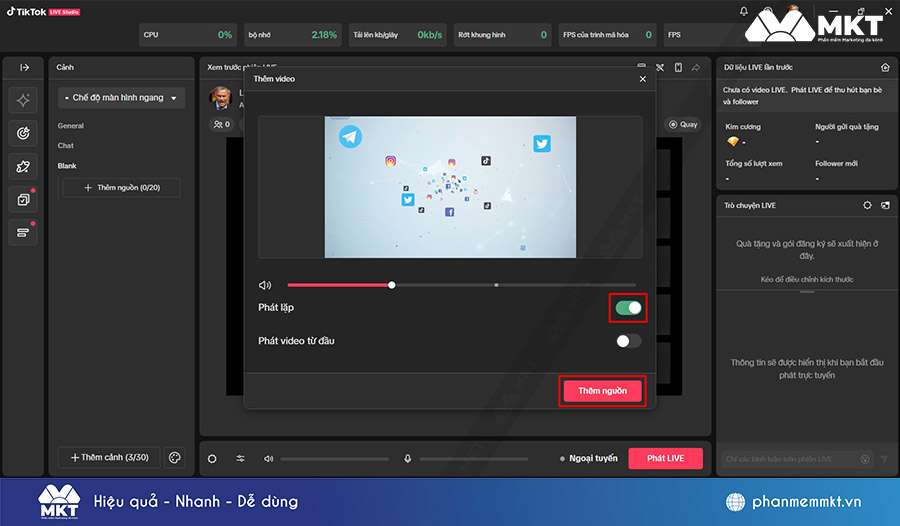Viewport: 900px width, 526px height.
Task: Open Chế độ màn hình ngang dropdown
Action: click(x=122, y=98)
